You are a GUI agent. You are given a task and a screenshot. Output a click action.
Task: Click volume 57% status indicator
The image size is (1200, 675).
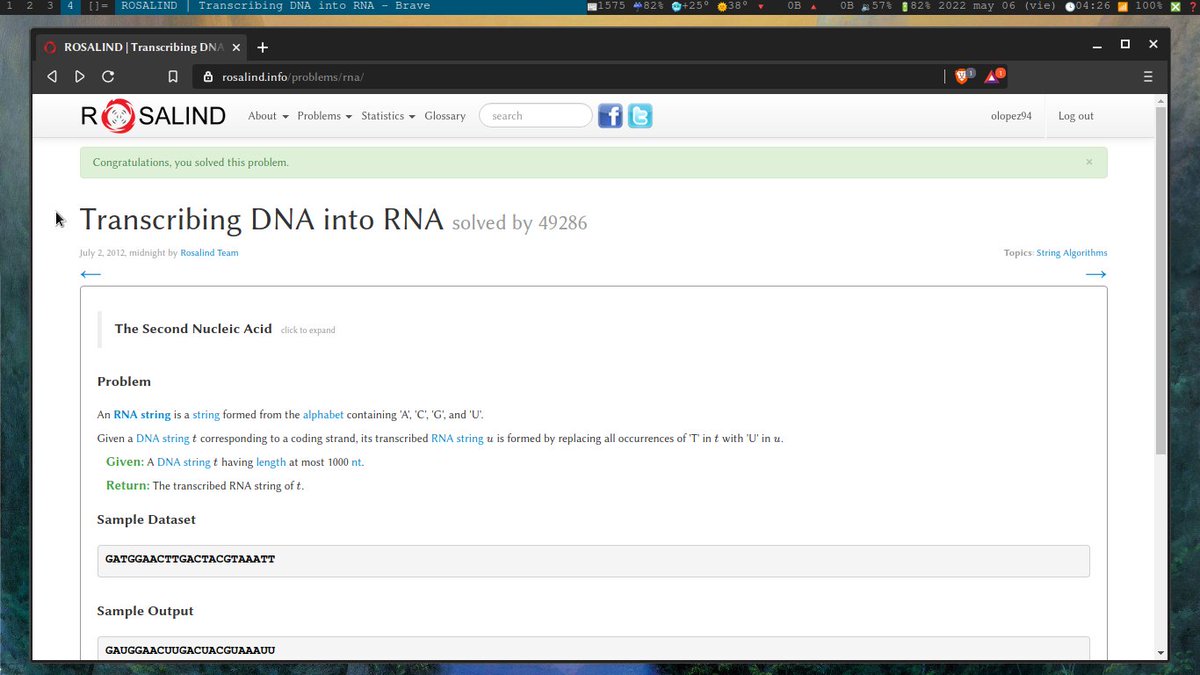pyautogui.click(x=877, y=6)
